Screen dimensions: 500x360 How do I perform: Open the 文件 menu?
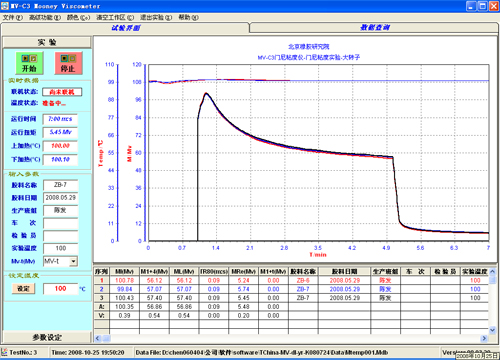pos(13,17)
